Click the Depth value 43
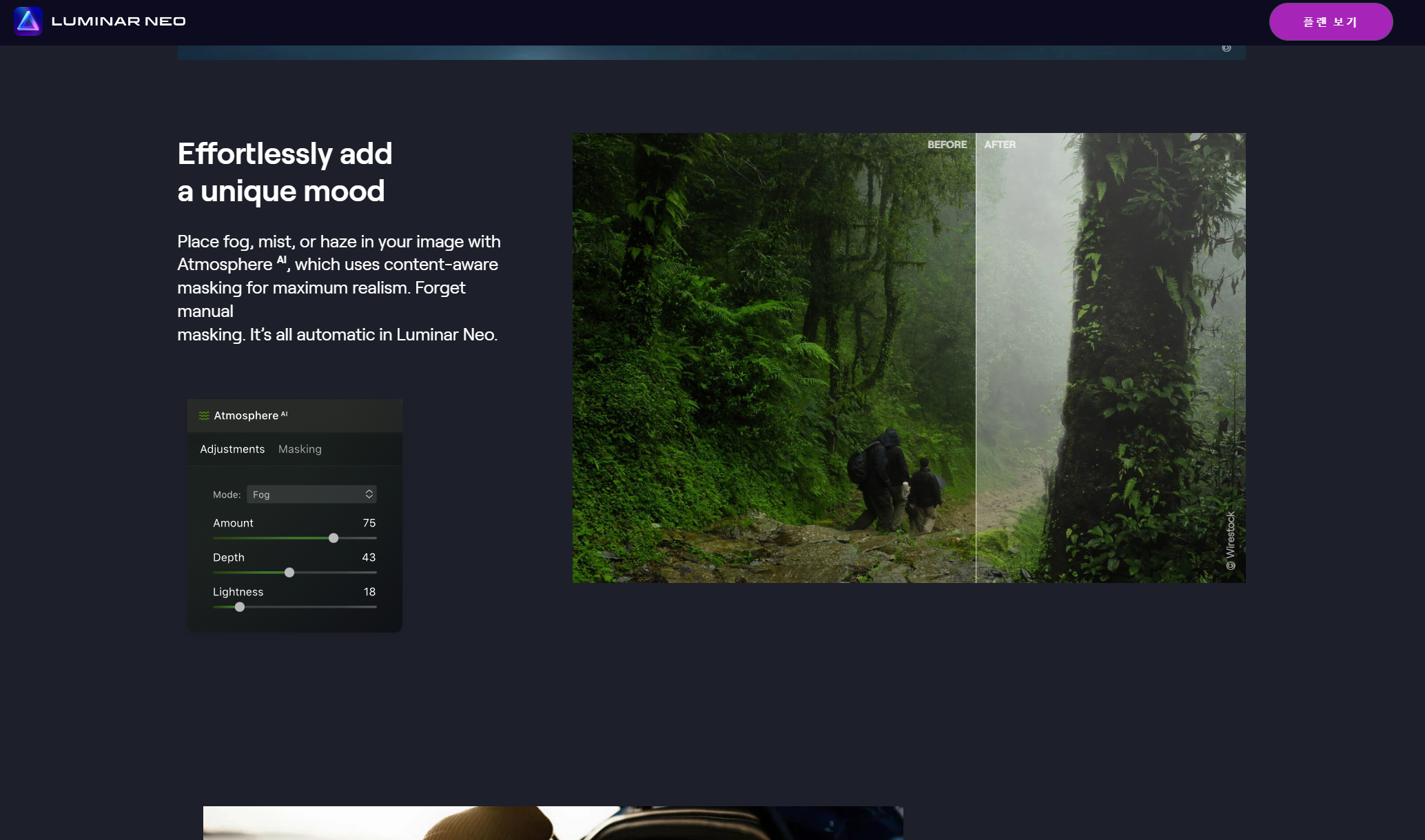1425x840 pixels. click(x=369, y=557)
